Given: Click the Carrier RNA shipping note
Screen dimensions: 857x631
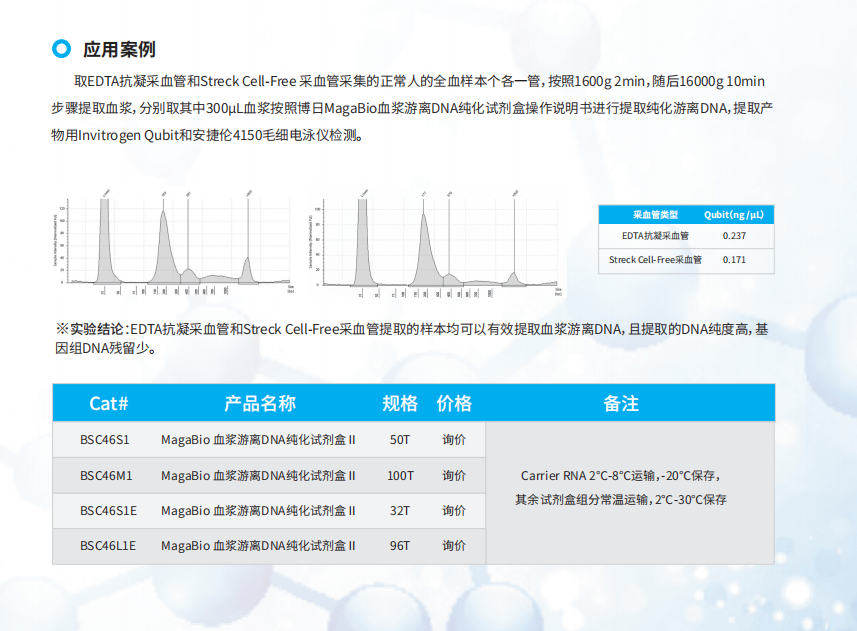Looking at the screenshot, I should point(620,476).
